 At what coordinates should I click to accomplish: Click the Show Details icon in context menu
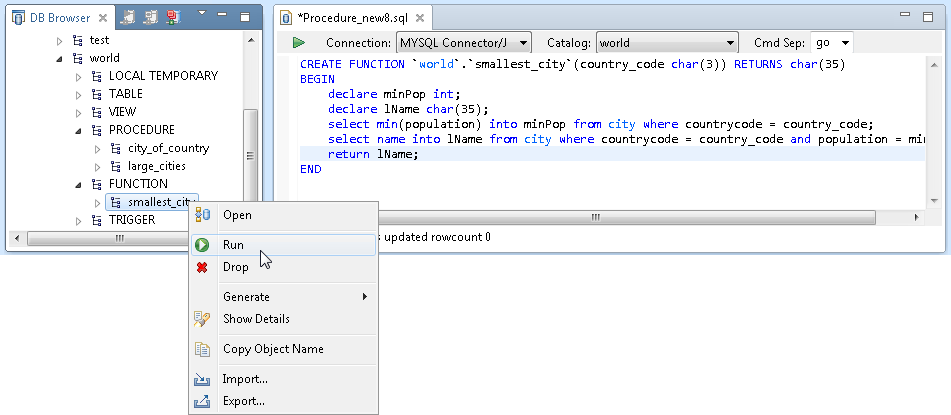202,319
